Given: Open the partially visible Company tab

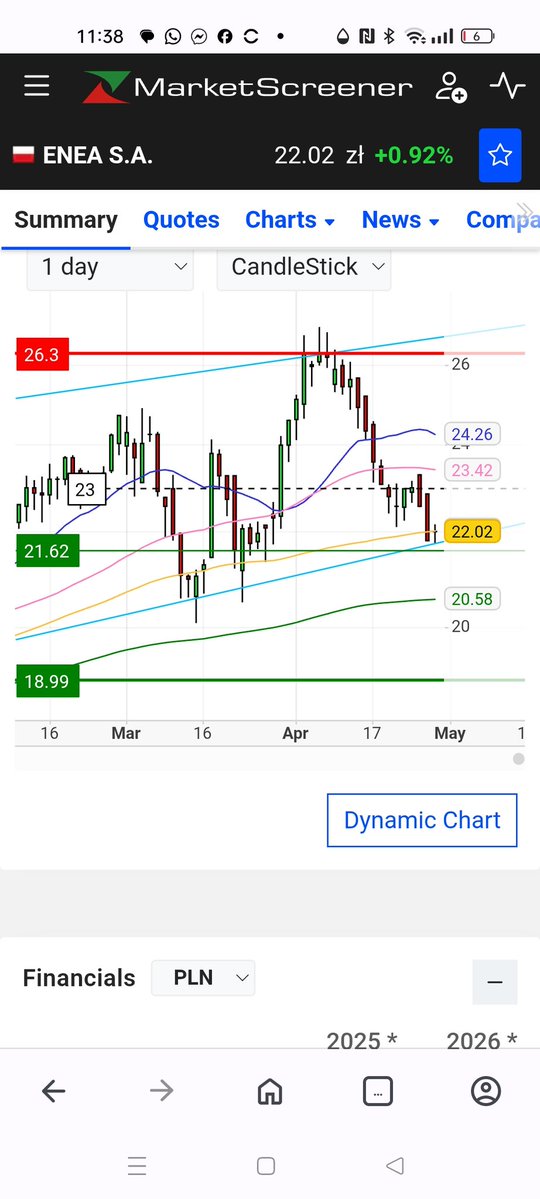Looking at the screenshot, I should tap(503, 220).
